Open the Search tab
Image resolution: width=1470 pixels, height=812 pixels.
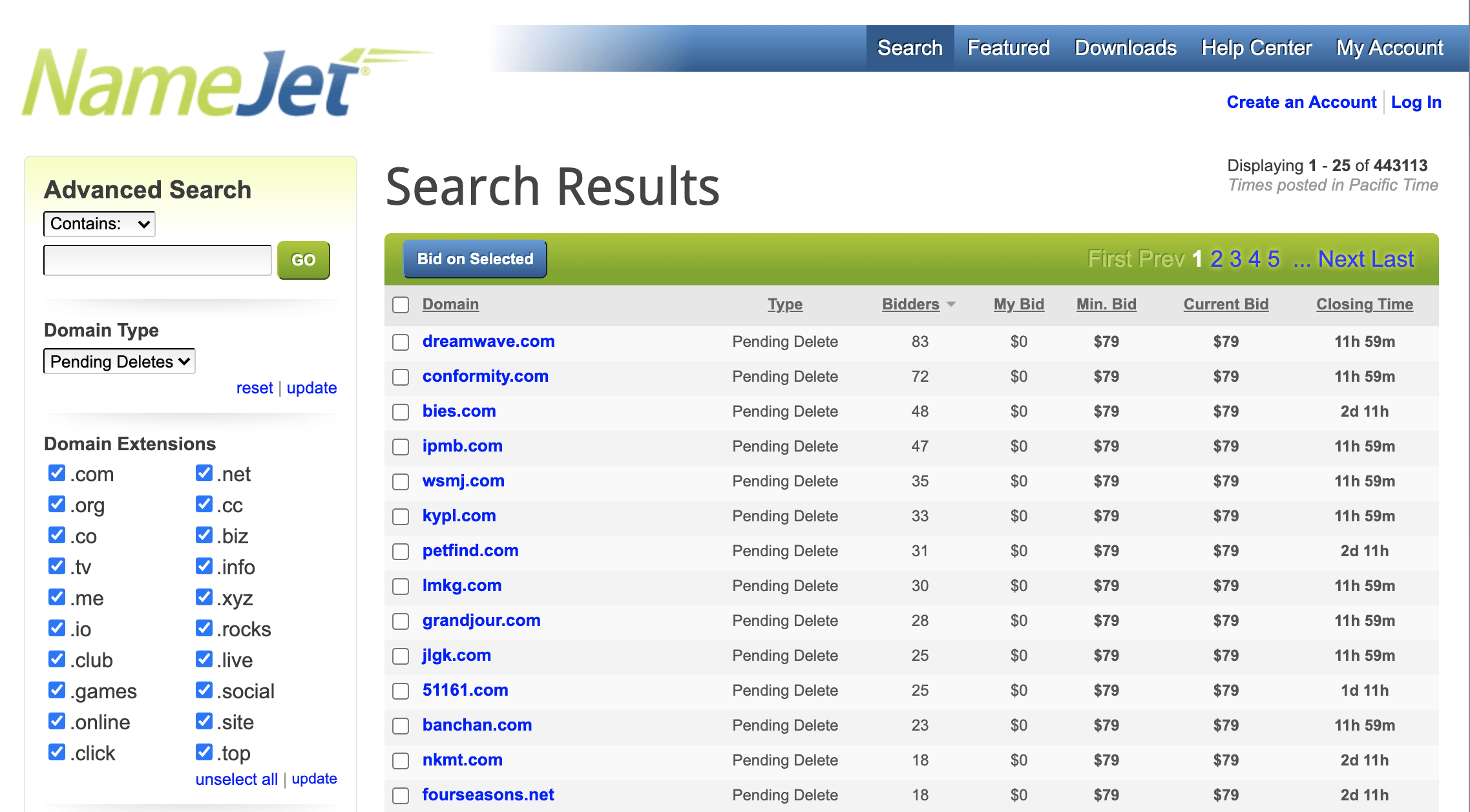point(910,48)
